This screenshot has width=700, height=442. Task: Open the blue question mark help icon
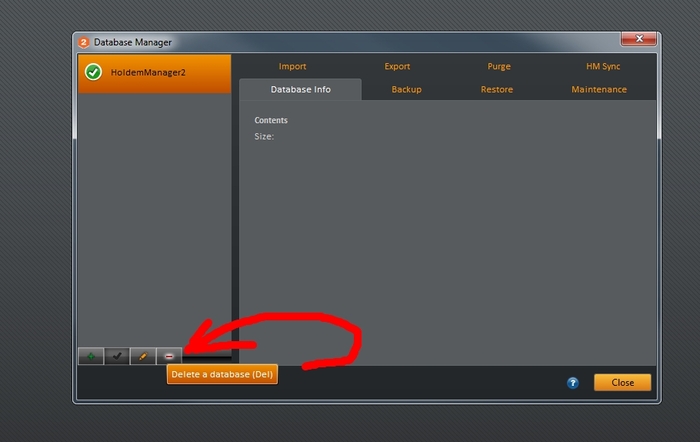[573, 383]
